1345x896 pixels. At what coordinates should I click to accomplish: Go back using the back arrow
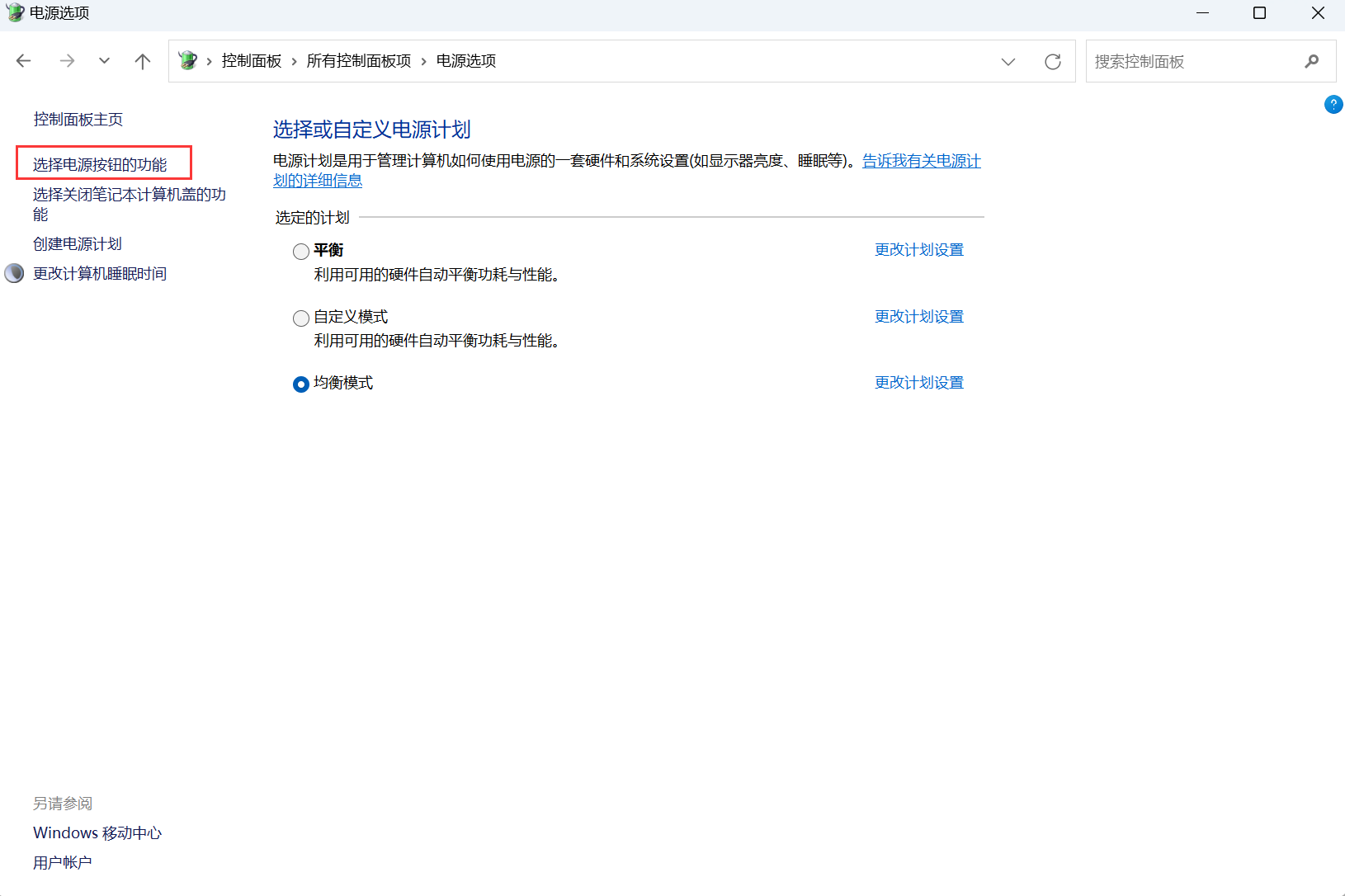(24, 61)
